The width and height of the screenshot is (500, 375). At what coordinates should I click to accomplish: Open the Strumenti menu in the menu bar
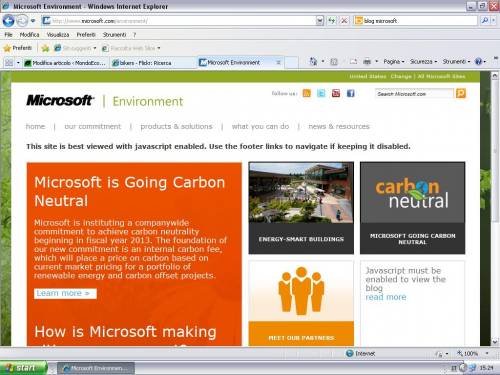114,35
